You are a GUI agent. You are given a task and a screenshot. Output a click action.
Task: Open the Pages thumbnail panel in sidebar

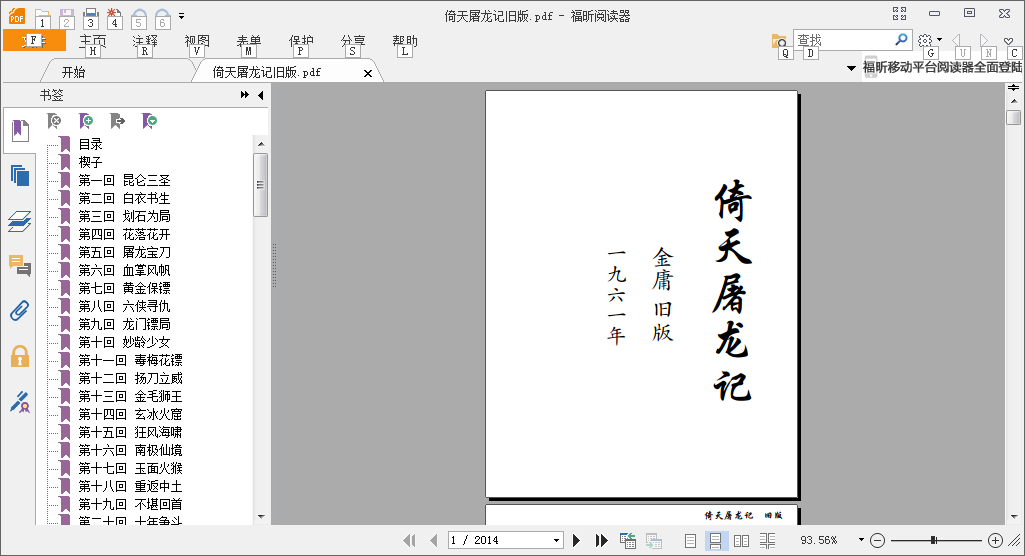pyautogui.click(x=20, y=176)
